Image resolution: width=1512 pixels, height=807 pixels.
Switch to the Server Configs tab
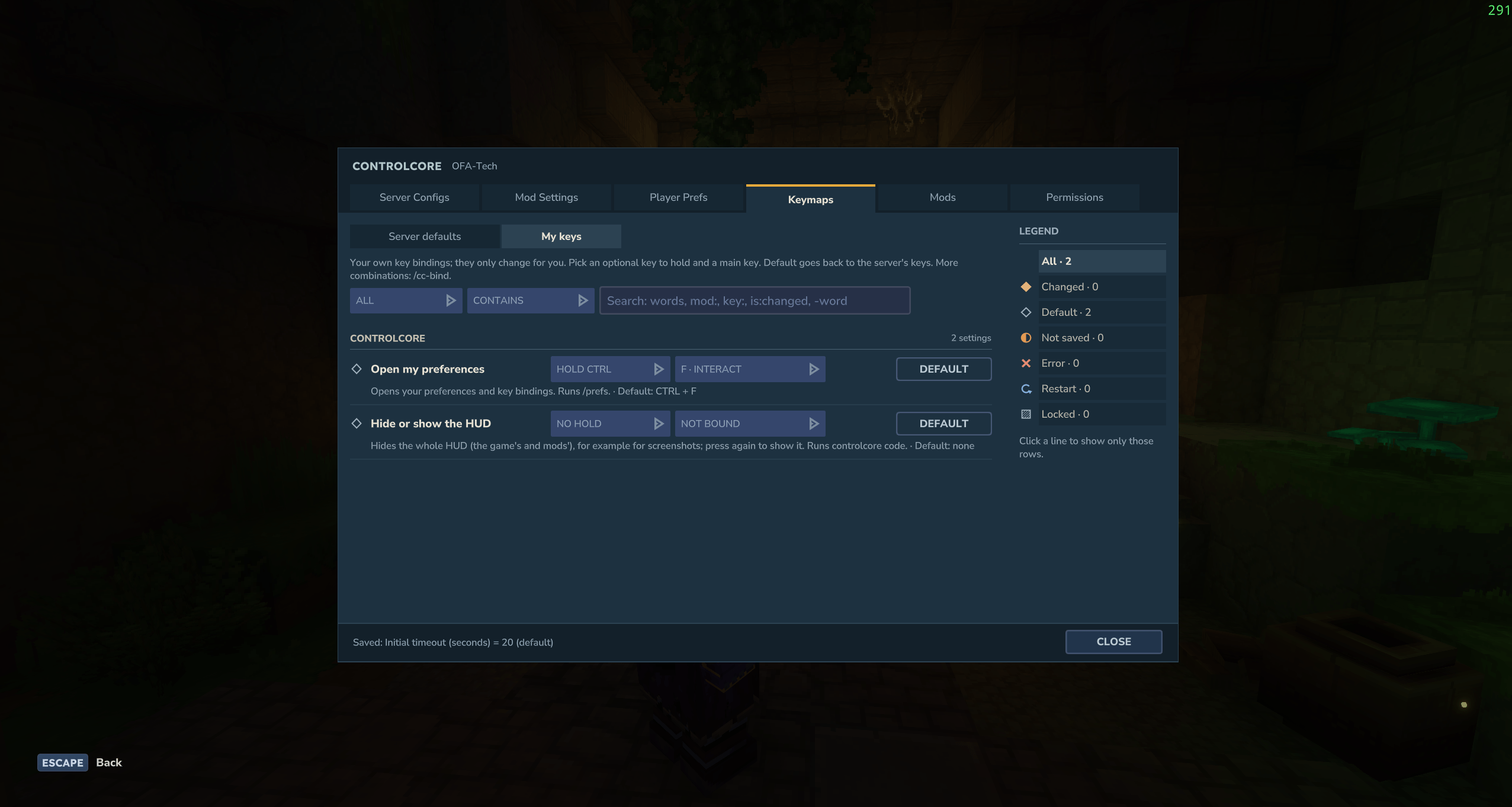click(415, 197)
